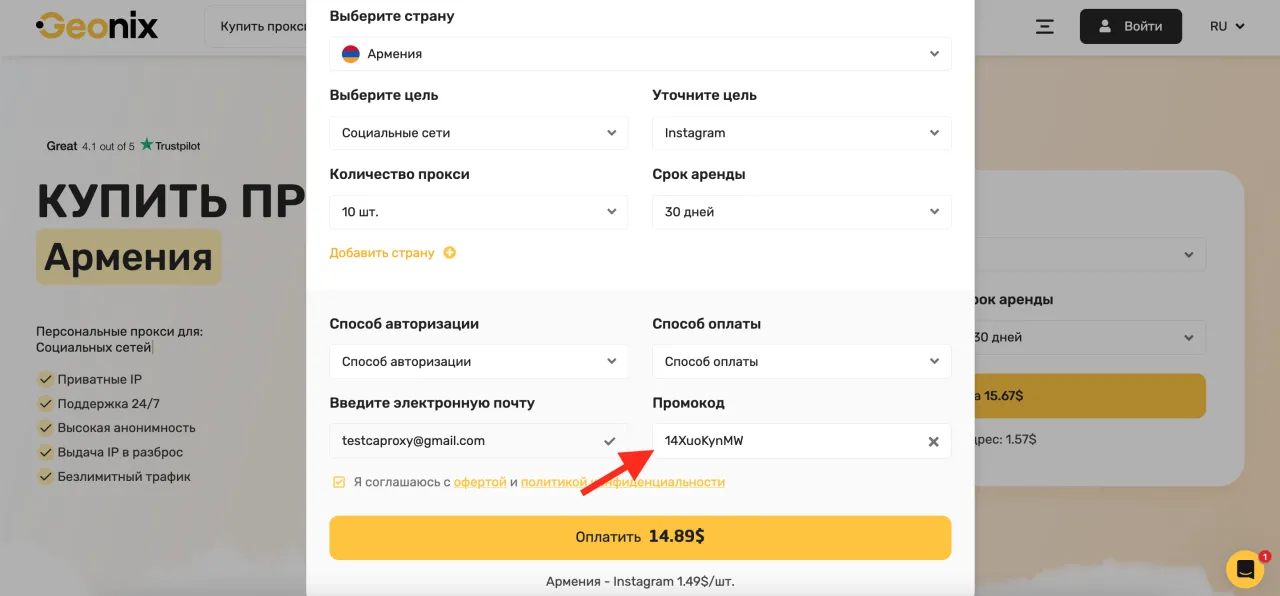The height and width of the screenshot is (596, 1280).
Task: Click the Armenia flag icon
Action: click(351, 54)
